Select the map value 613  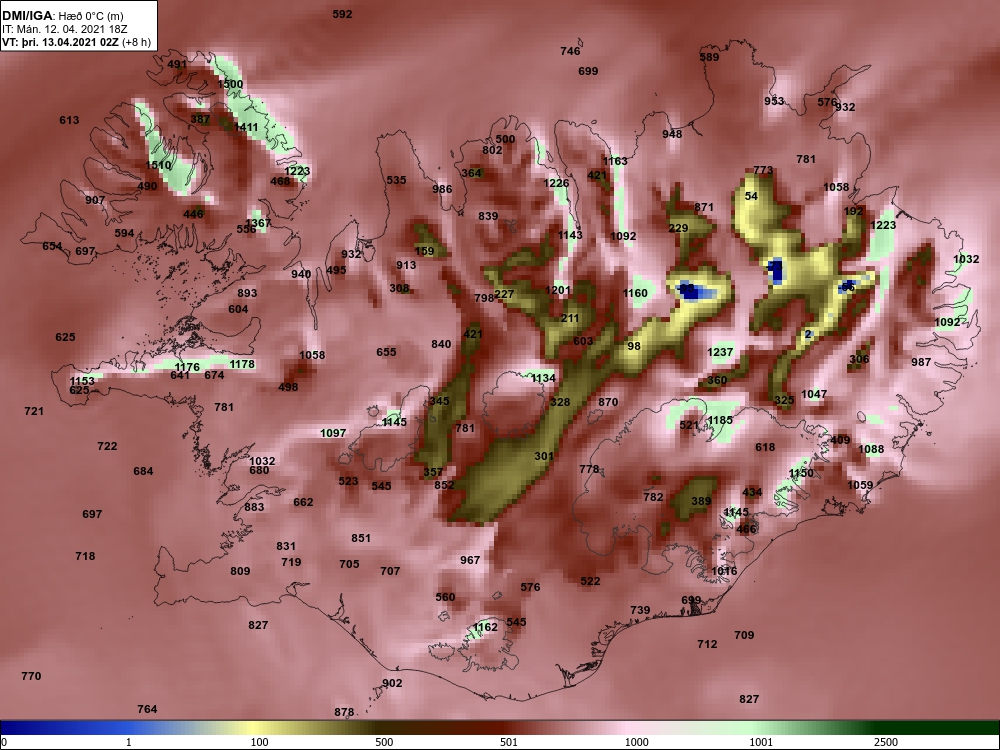click(69, 120)
